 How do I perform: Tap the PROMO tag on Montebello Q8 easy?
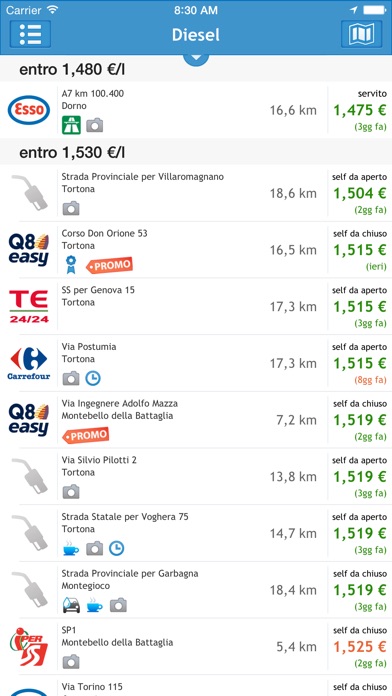[x=86, y=435]
